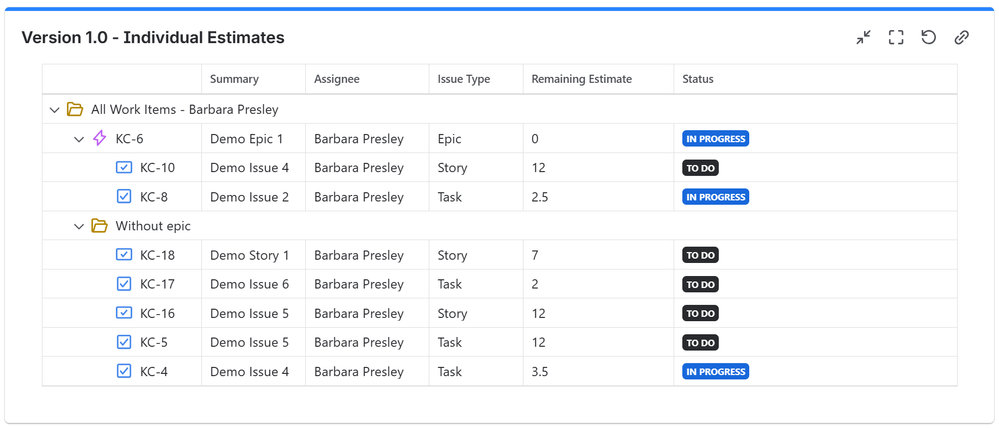Open fullscreen view with the frame icon
This screenshot has width=999, height=428.
896,38
